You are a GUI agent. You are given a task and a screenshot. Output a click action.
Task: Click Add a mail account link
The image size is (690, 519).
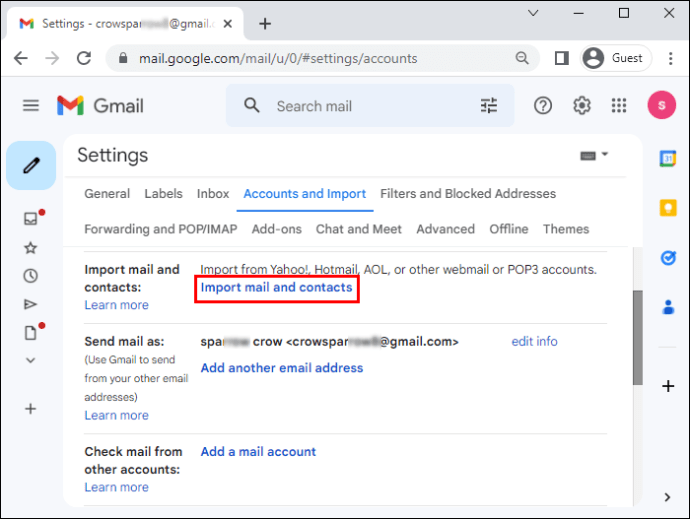pos(258,452)
